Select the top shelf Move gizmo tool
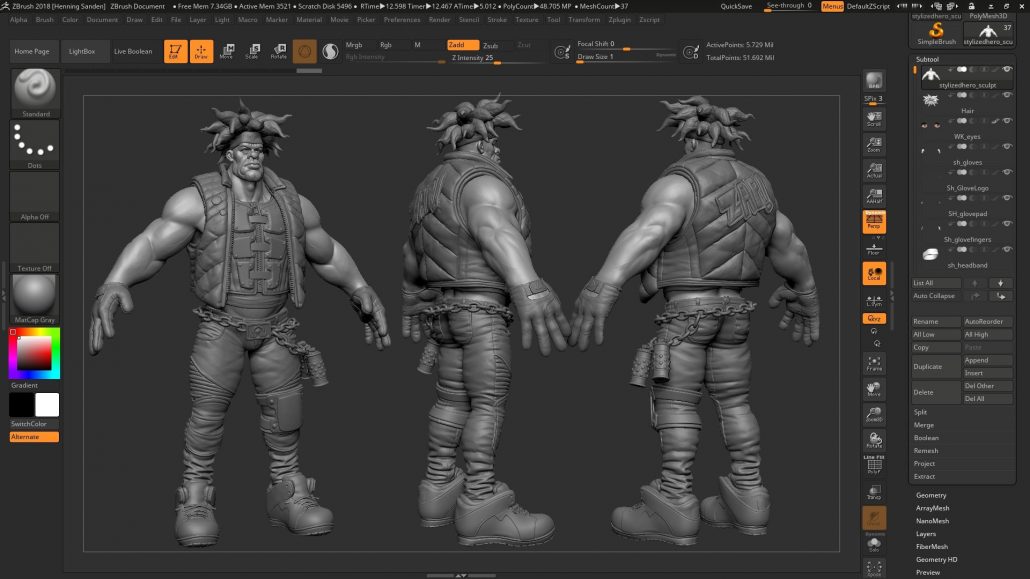This screenshot has height=579, width=1030. (x=227, y=51)
